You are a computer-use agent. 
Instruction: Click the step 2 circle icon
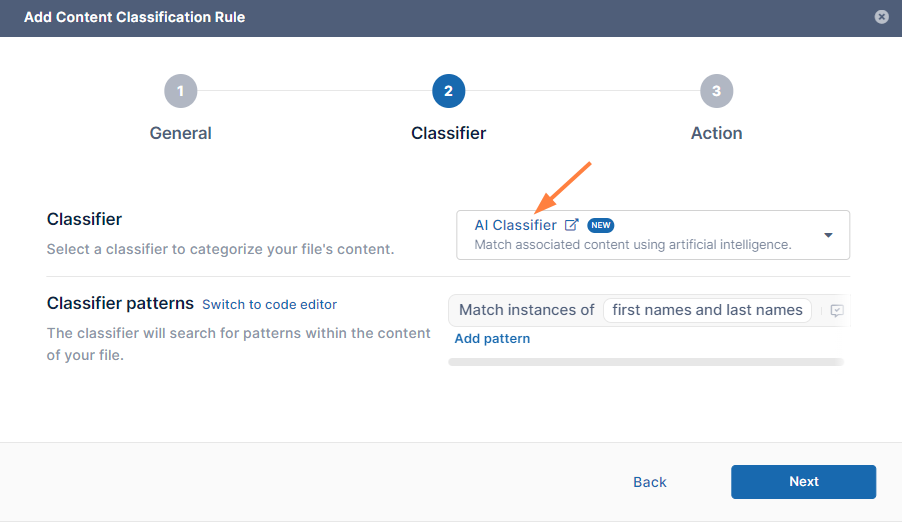click(x=448, y=91)
